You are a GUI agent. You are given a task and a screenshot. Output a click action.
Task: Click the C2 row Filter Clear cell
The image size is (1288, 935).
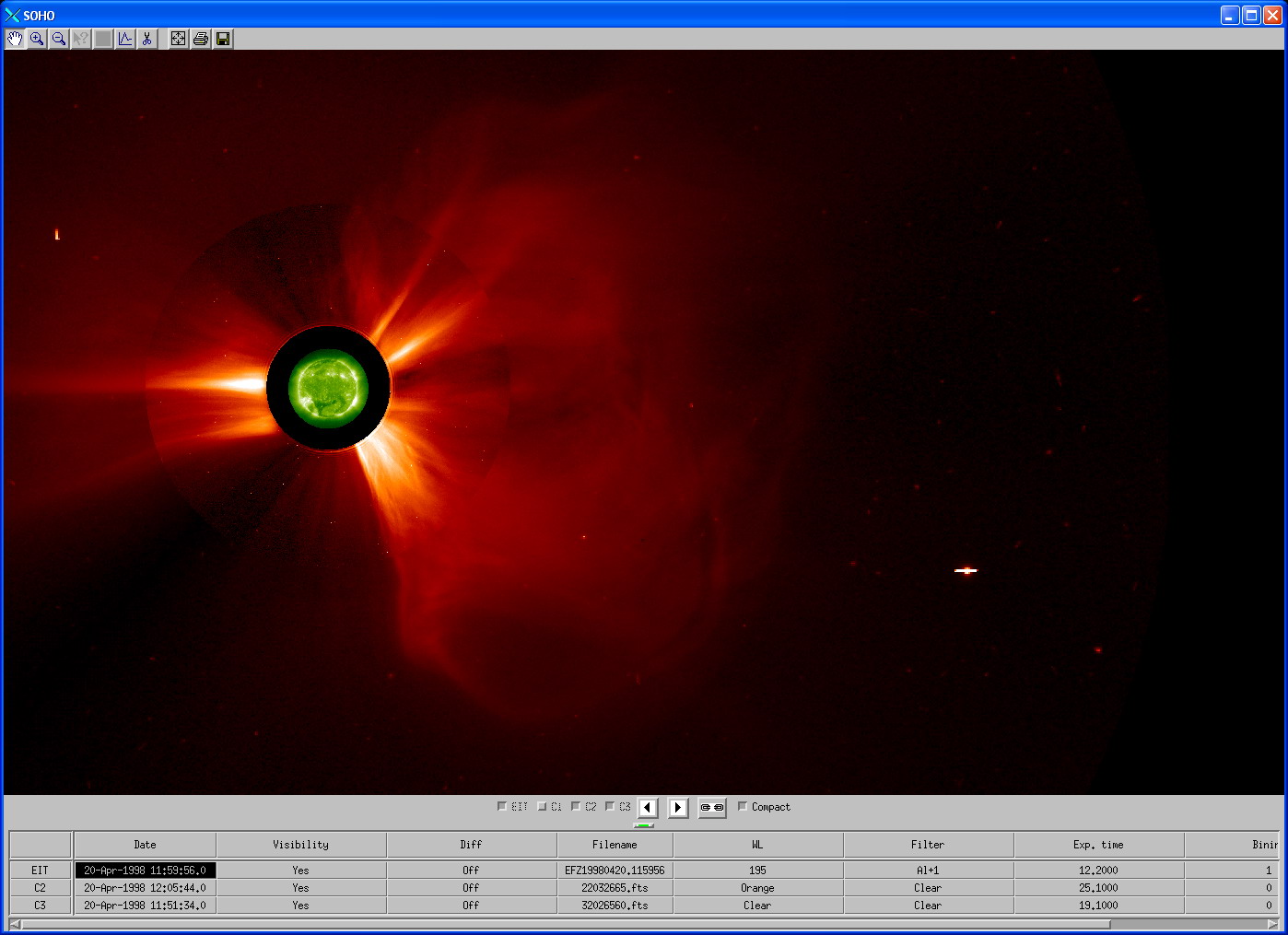pyautogui.click(x=929, y=888)
